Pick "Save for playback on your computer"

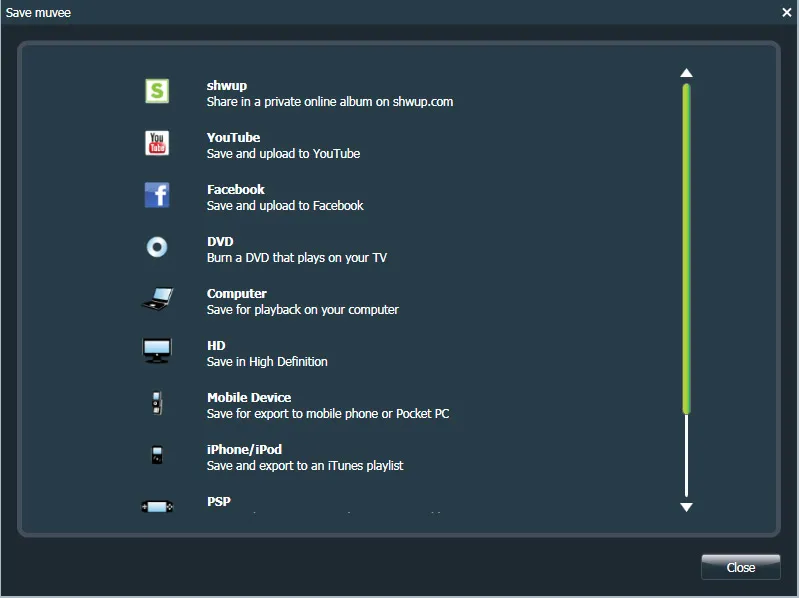[x=303, y=310]
